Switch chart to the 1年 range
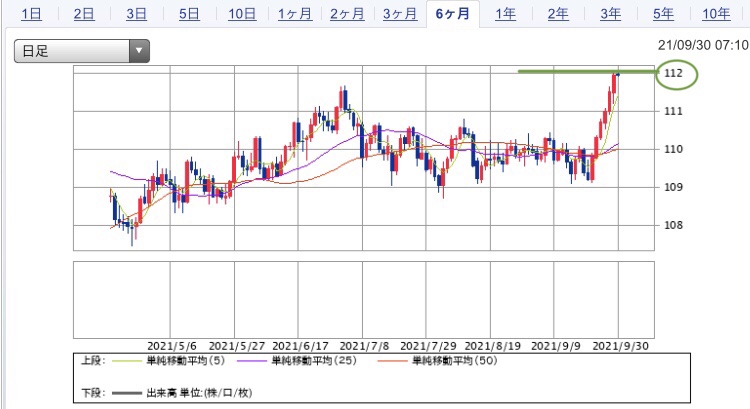The width and height of the screenshot is (750, 409). (506, 14)
